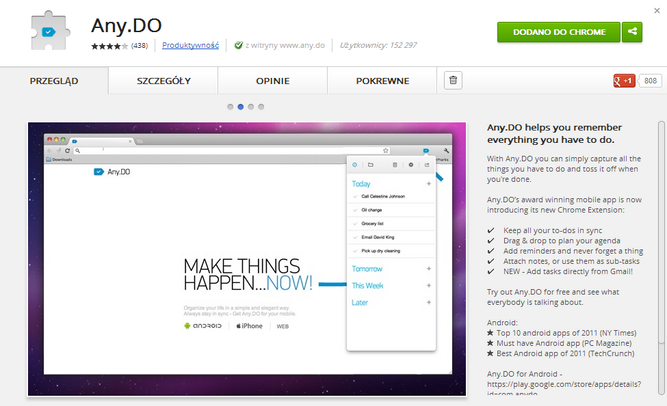Click the www.any.do site text

(302, 45)
